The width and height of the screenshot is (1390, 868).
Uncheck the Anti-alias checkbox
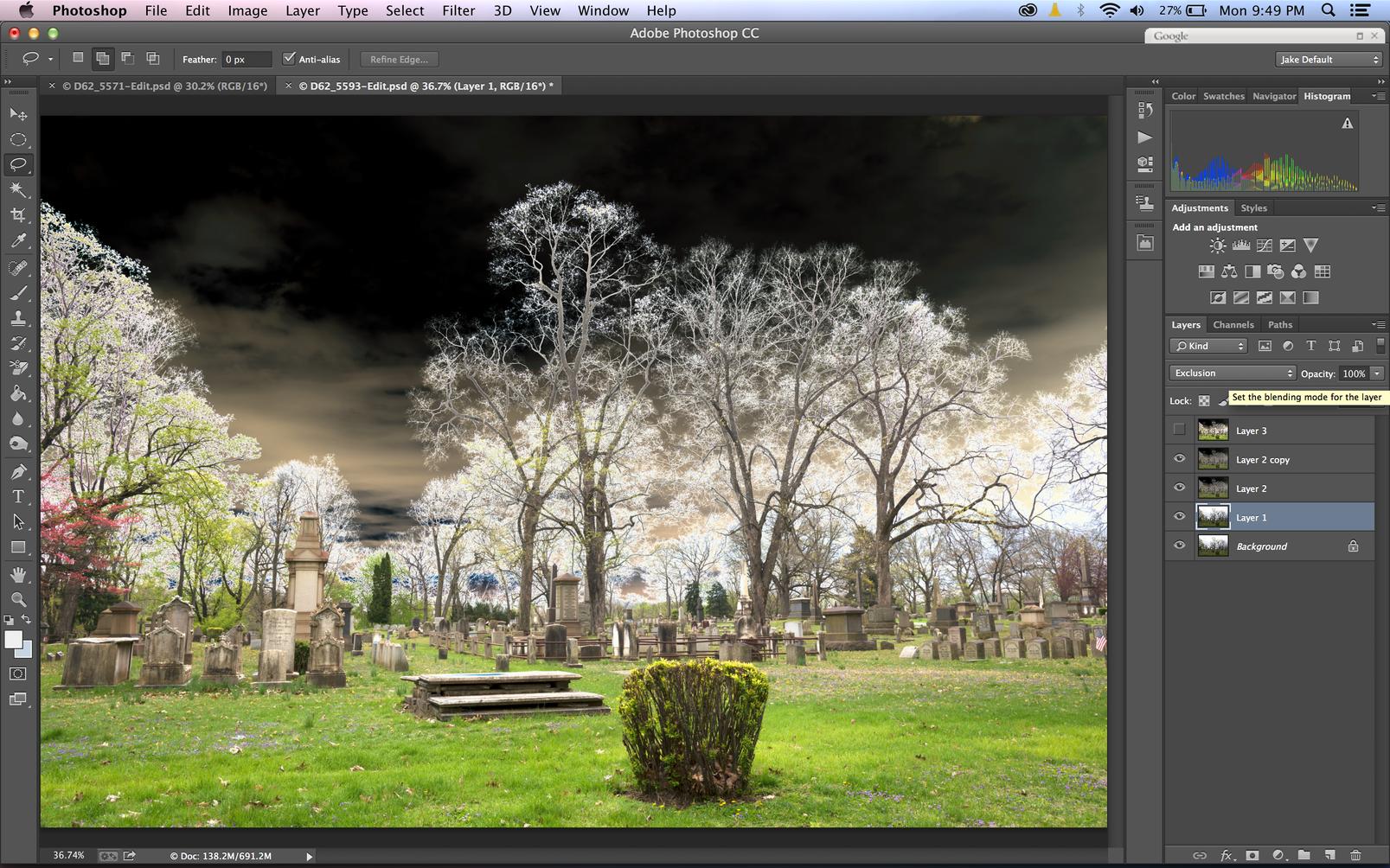click(x=290, y=59)
